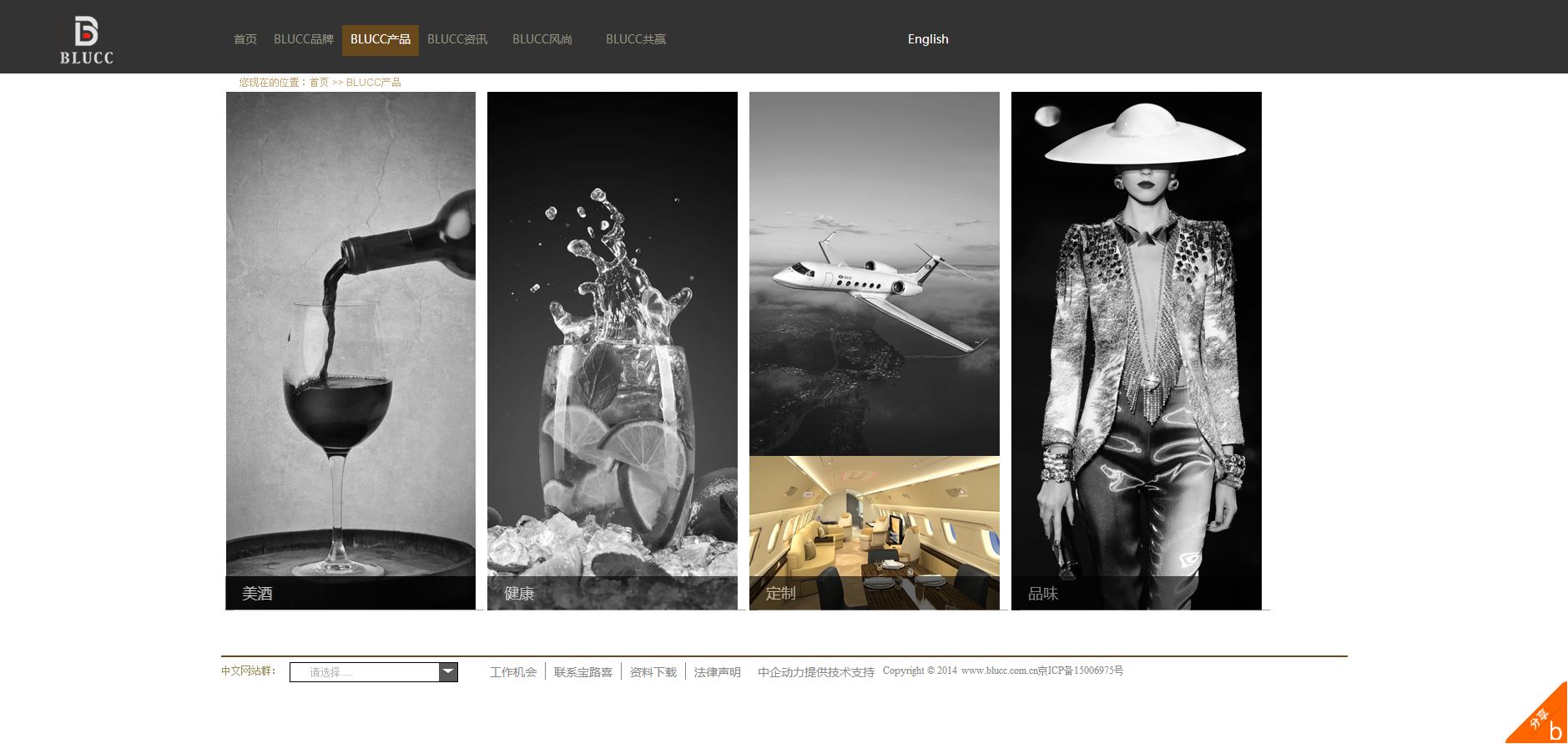Click 首页 in the breadcrumb trail
The height and width of the screenshot is (744, 1568).
(x=320, y=83)
